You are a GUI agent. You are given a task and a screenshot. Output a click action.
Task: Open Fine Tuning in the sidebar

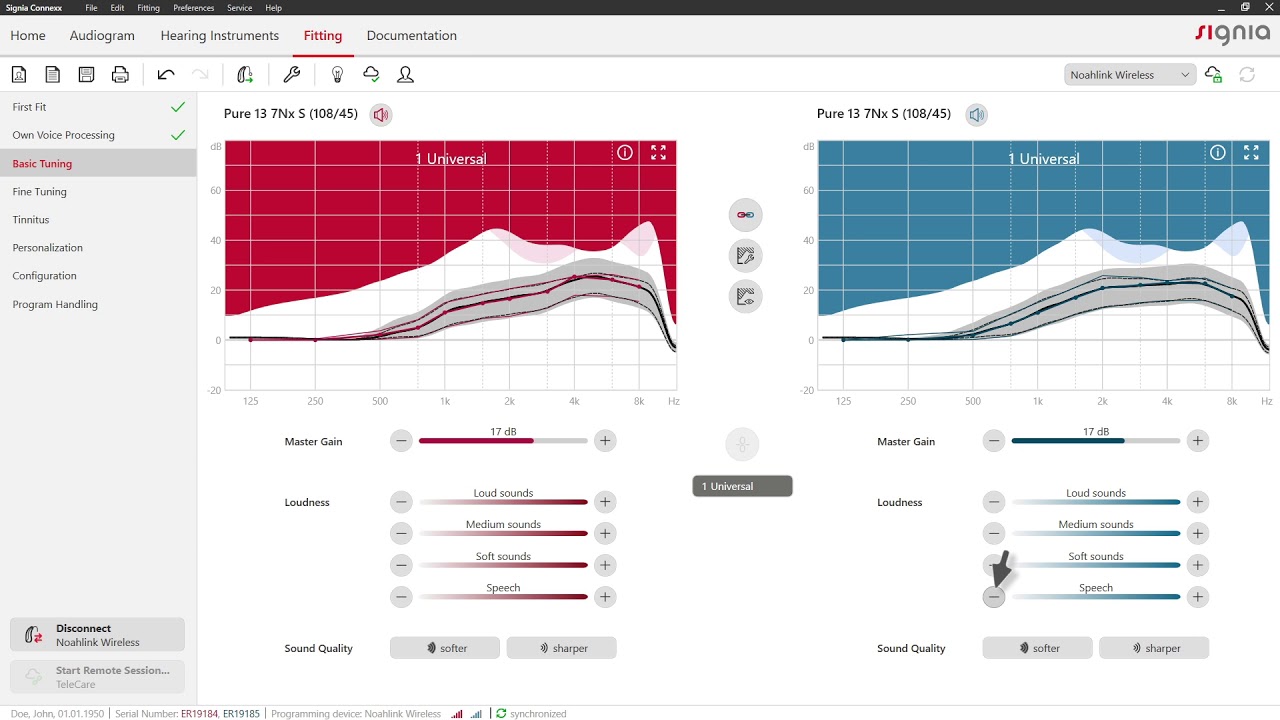click(x=98, y=192)
